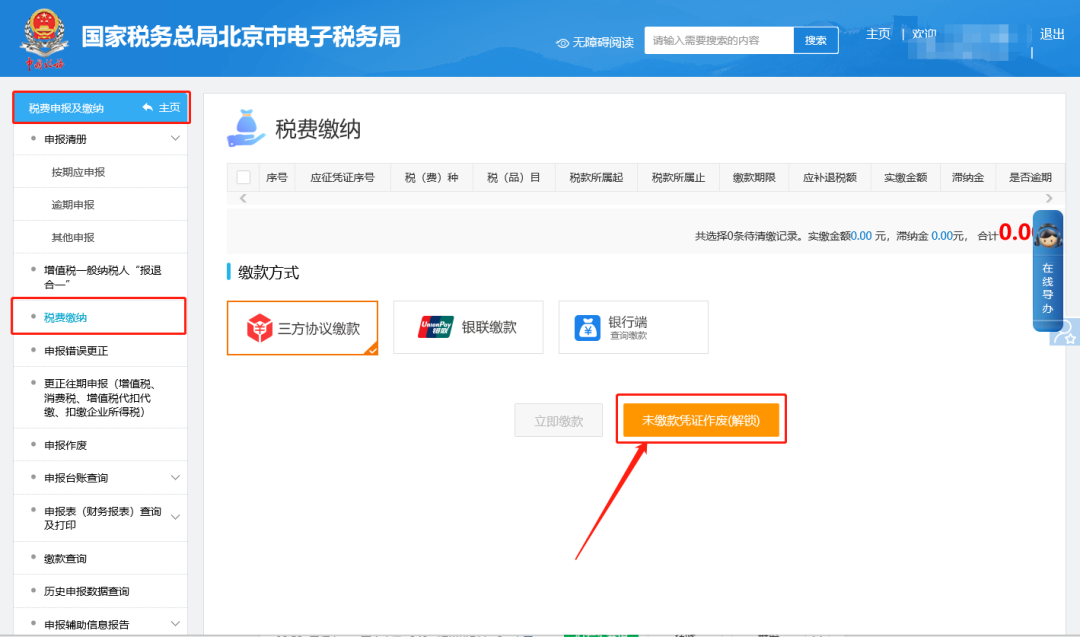Tick the select-all checkbox in table header
This screenshot has width=1080, height=637.
pyautogui.click(x=243, y=177)
